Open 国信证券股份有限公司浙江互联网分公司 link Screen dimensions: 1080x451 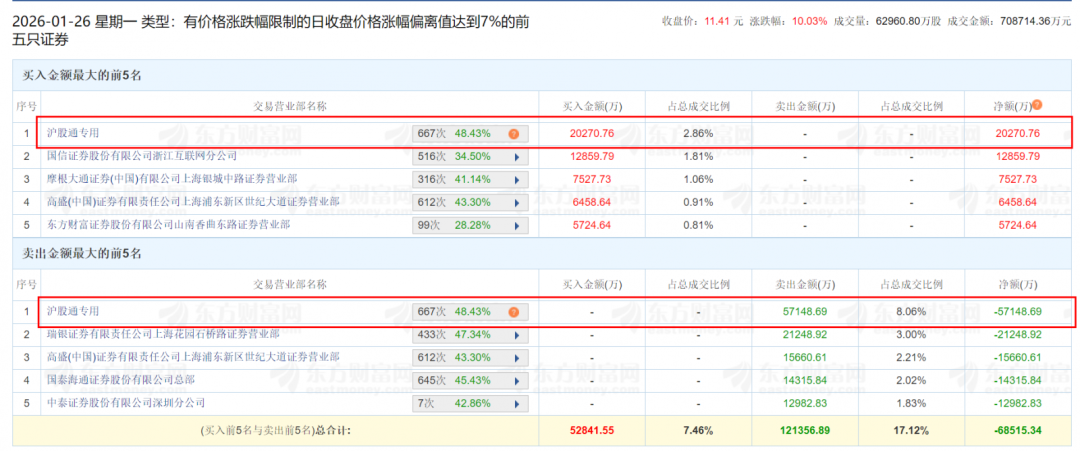click(141, 156)
